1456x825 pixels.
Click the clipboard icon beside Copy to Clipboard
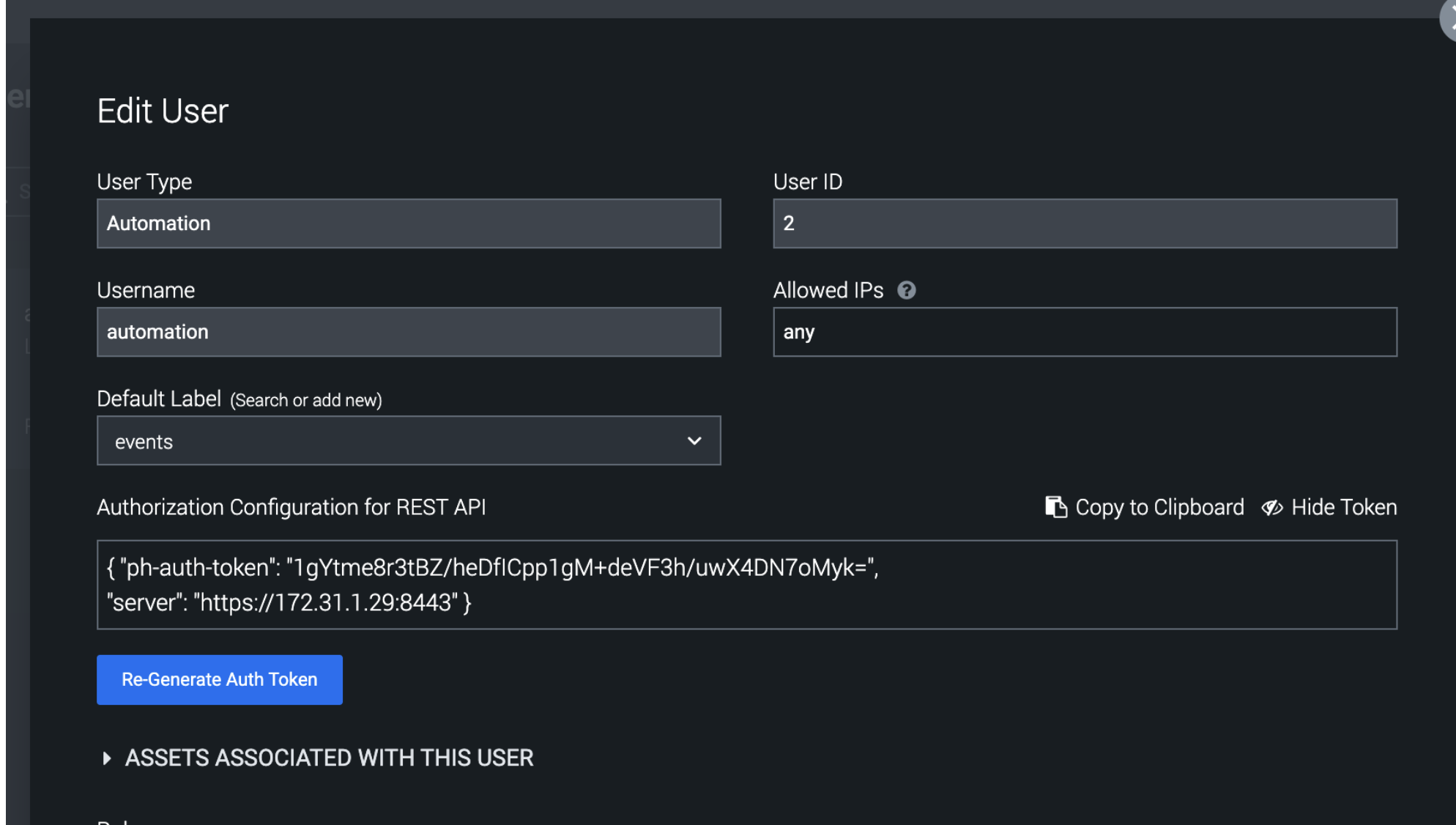(x=1055, y=507)
